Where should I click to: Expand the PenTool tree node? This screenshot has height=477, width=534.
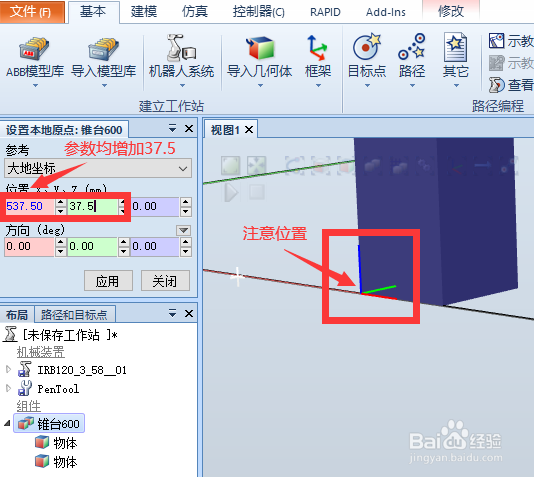(x=9, y=388)
